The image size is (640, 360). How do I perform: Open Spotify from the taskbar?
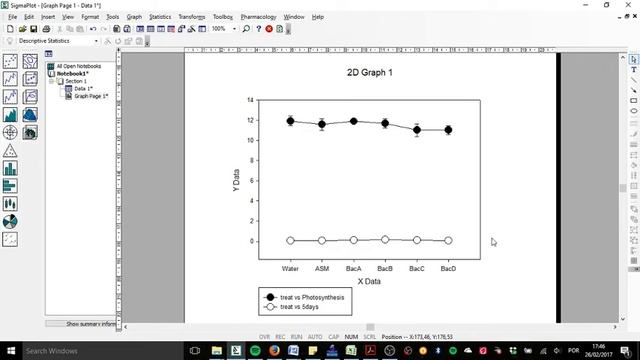pos(255,351)
